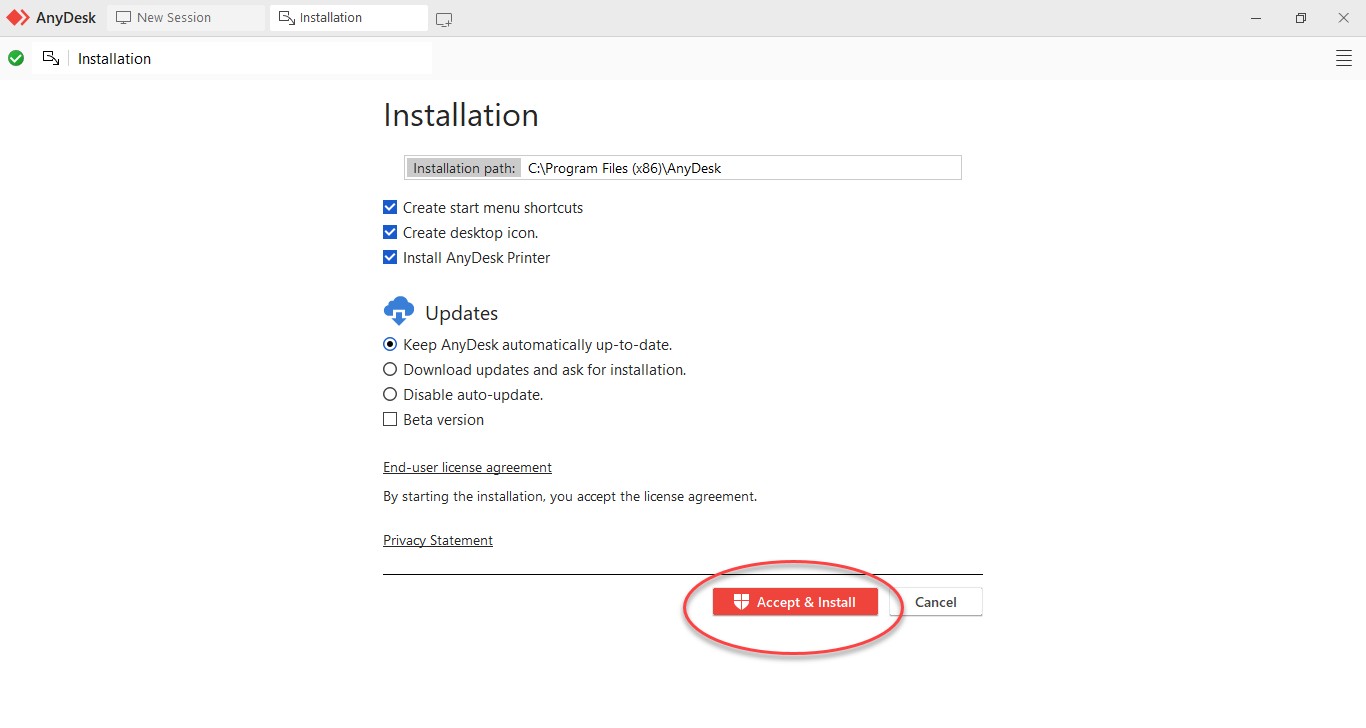Restore down the AnyDesk window
The height and width of the screenshot is (728, 1366).
[1300, 18]
